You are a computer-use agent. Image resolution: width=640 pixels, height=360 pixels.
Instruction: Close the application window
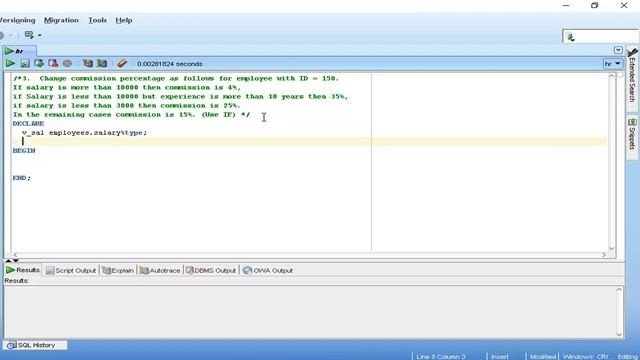624,5
